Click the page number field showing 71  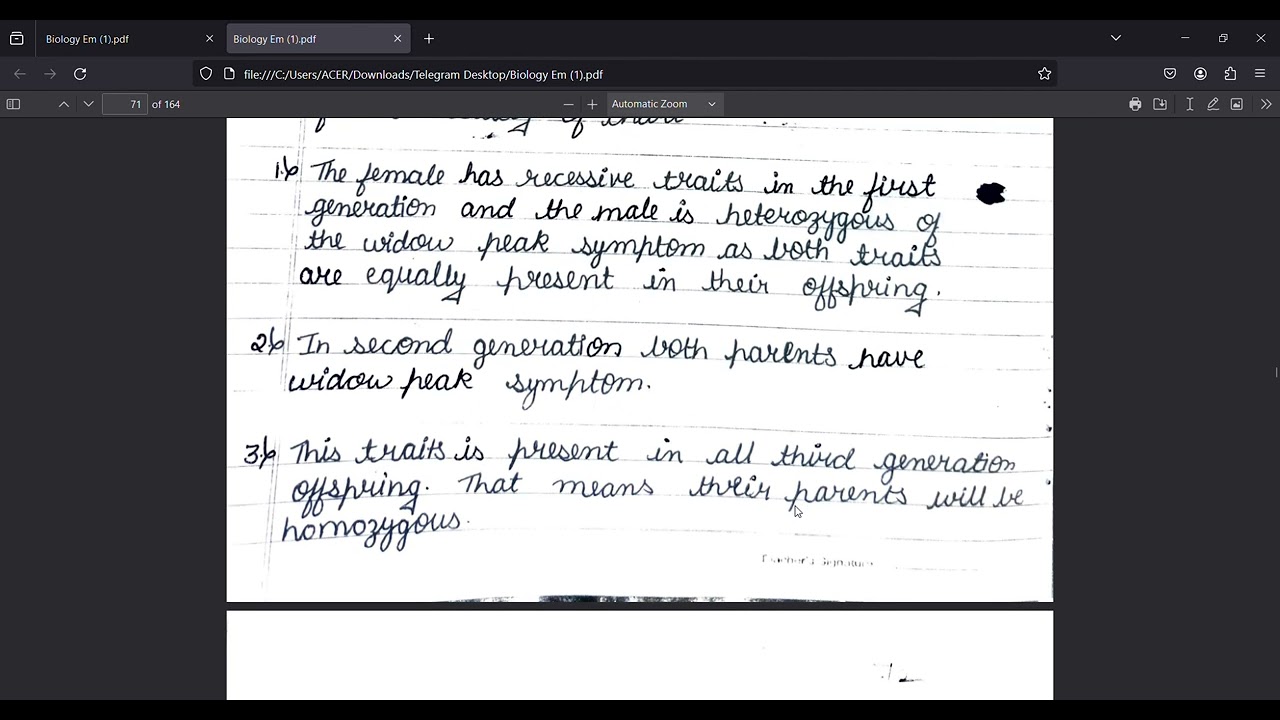[125, 104]
